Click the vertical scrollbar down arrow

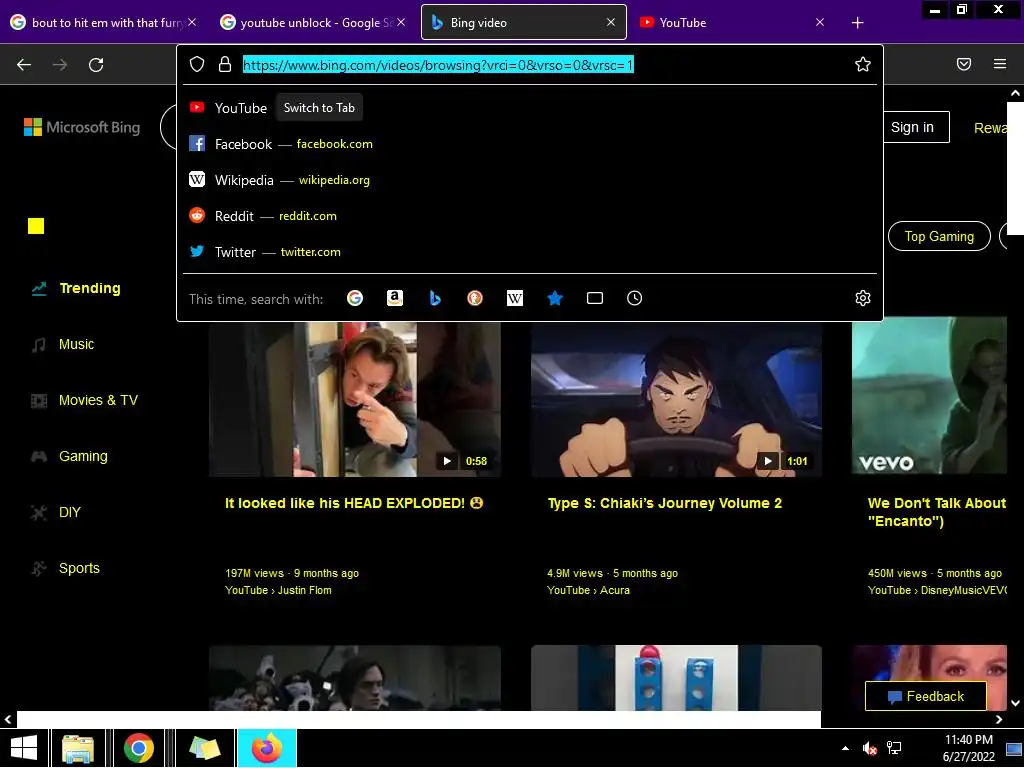(x=1015, y=703)
